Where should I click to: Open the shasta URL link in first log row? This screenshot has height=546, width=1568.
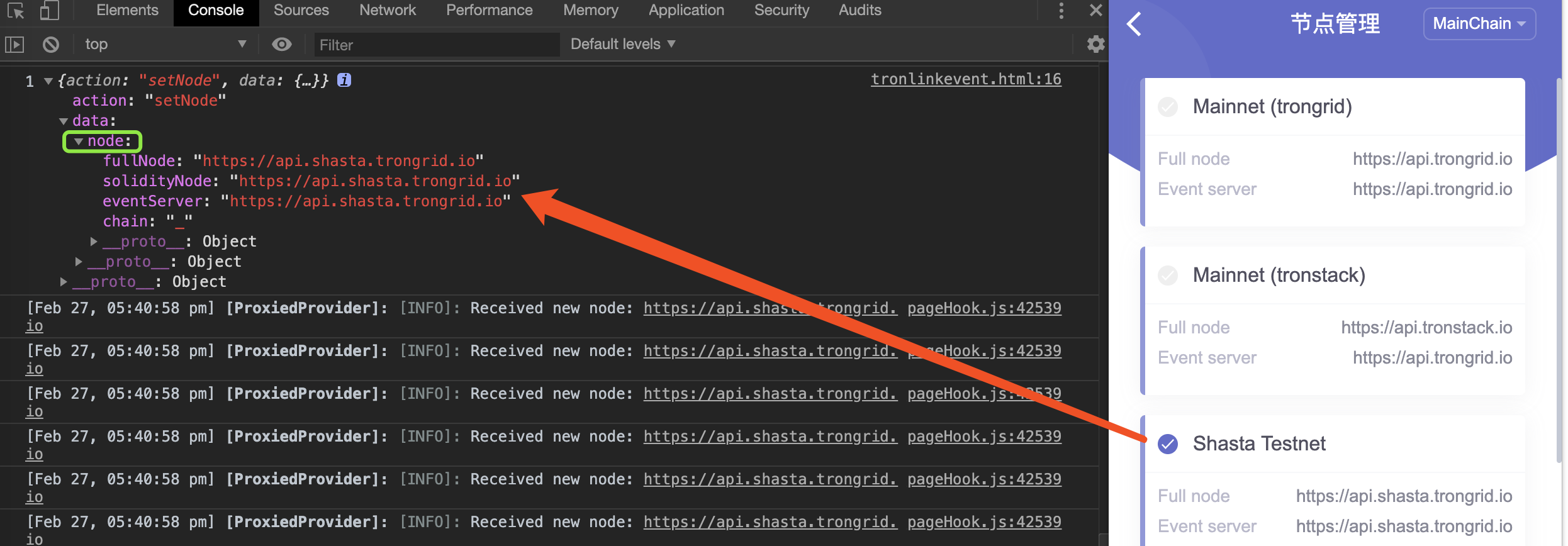click(770, 308)
